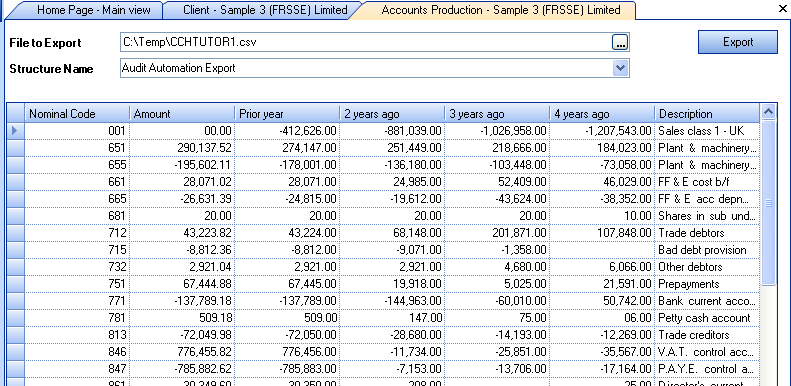Select nominal code 651 cell
The height and width of the screenshot is (386, 791).
(77, 148)
